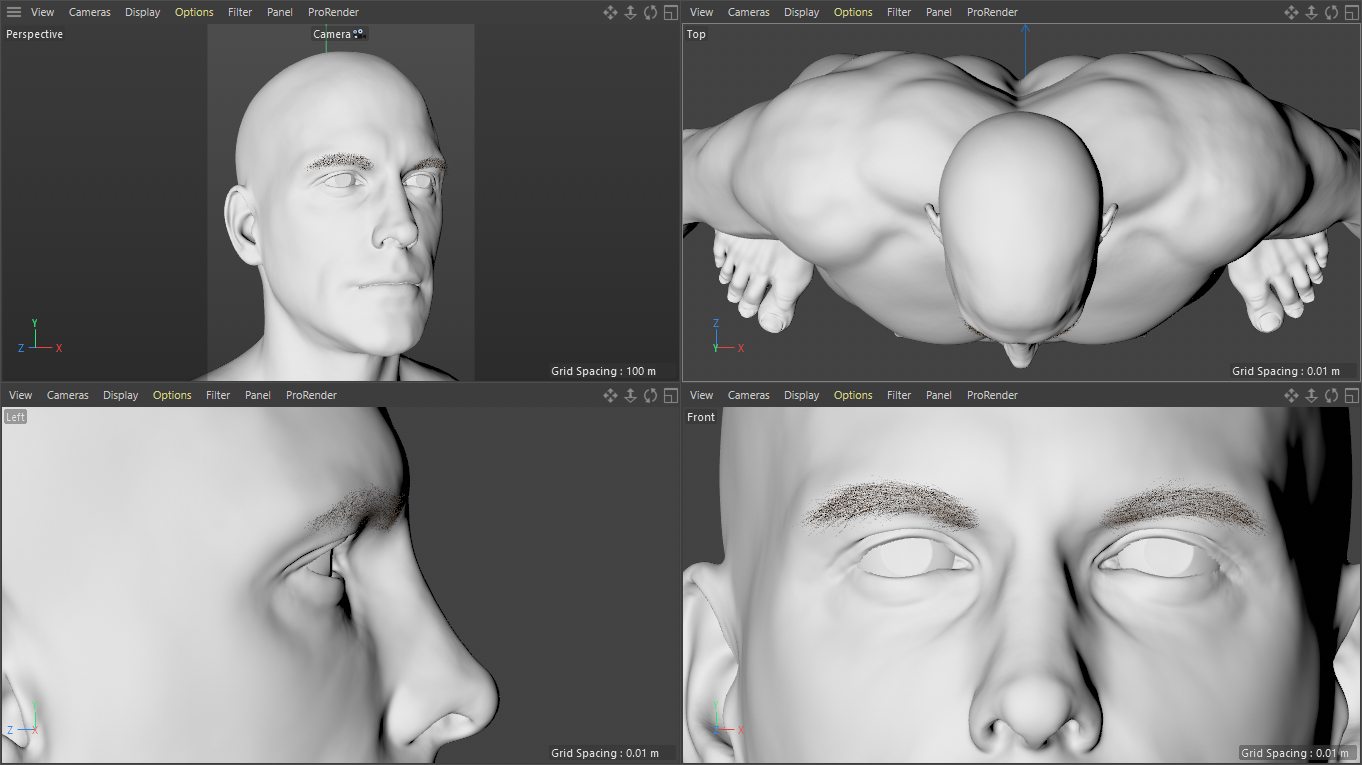Open the Filter menu in Left viewport

218,395
